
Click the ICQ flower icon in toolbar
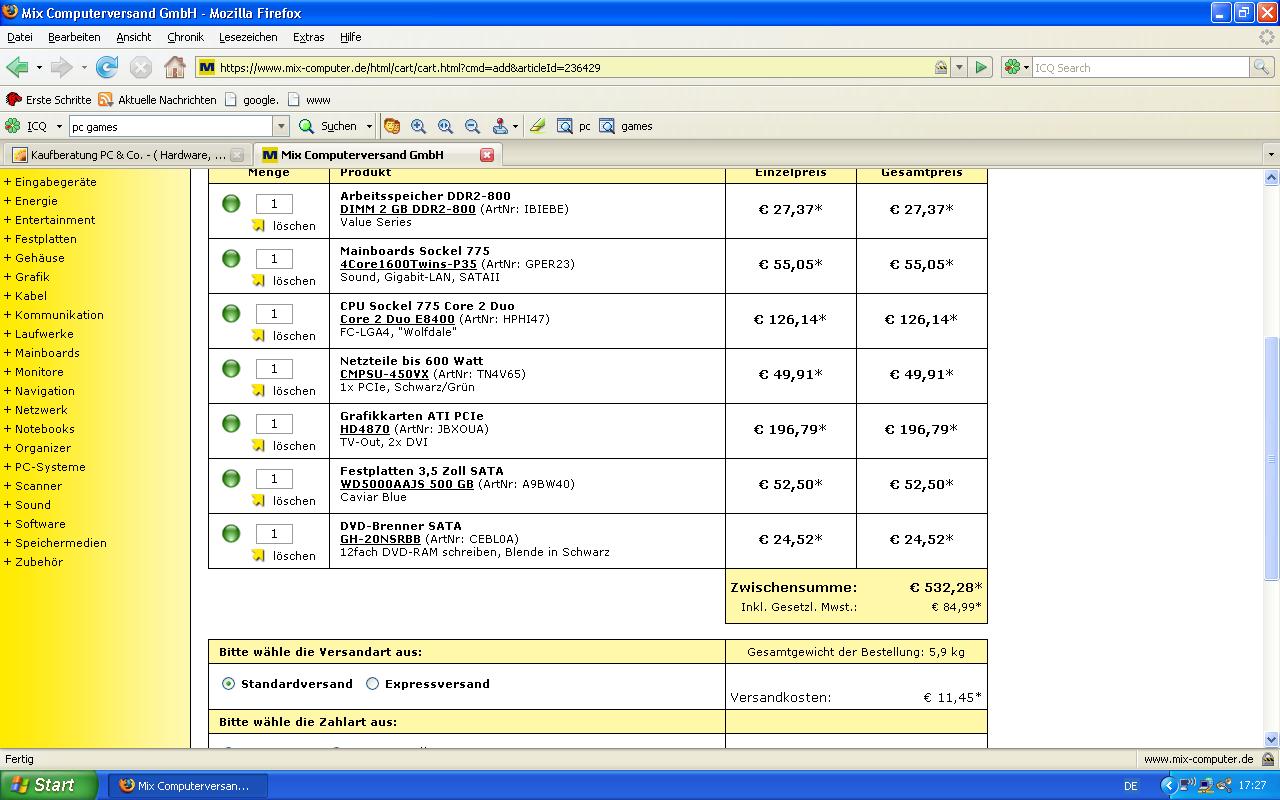[x=12, y=126]
